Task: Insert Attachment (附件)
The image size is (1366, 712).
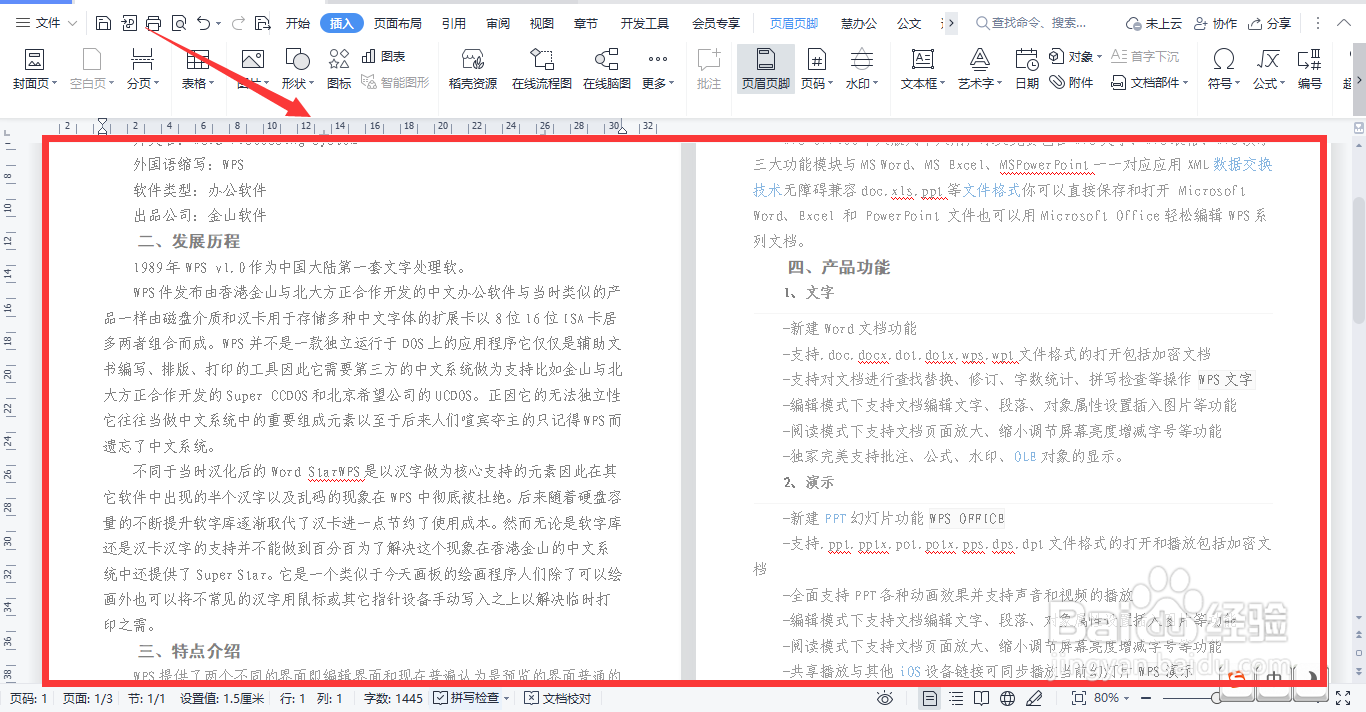Action: [x=1071, y=83]
